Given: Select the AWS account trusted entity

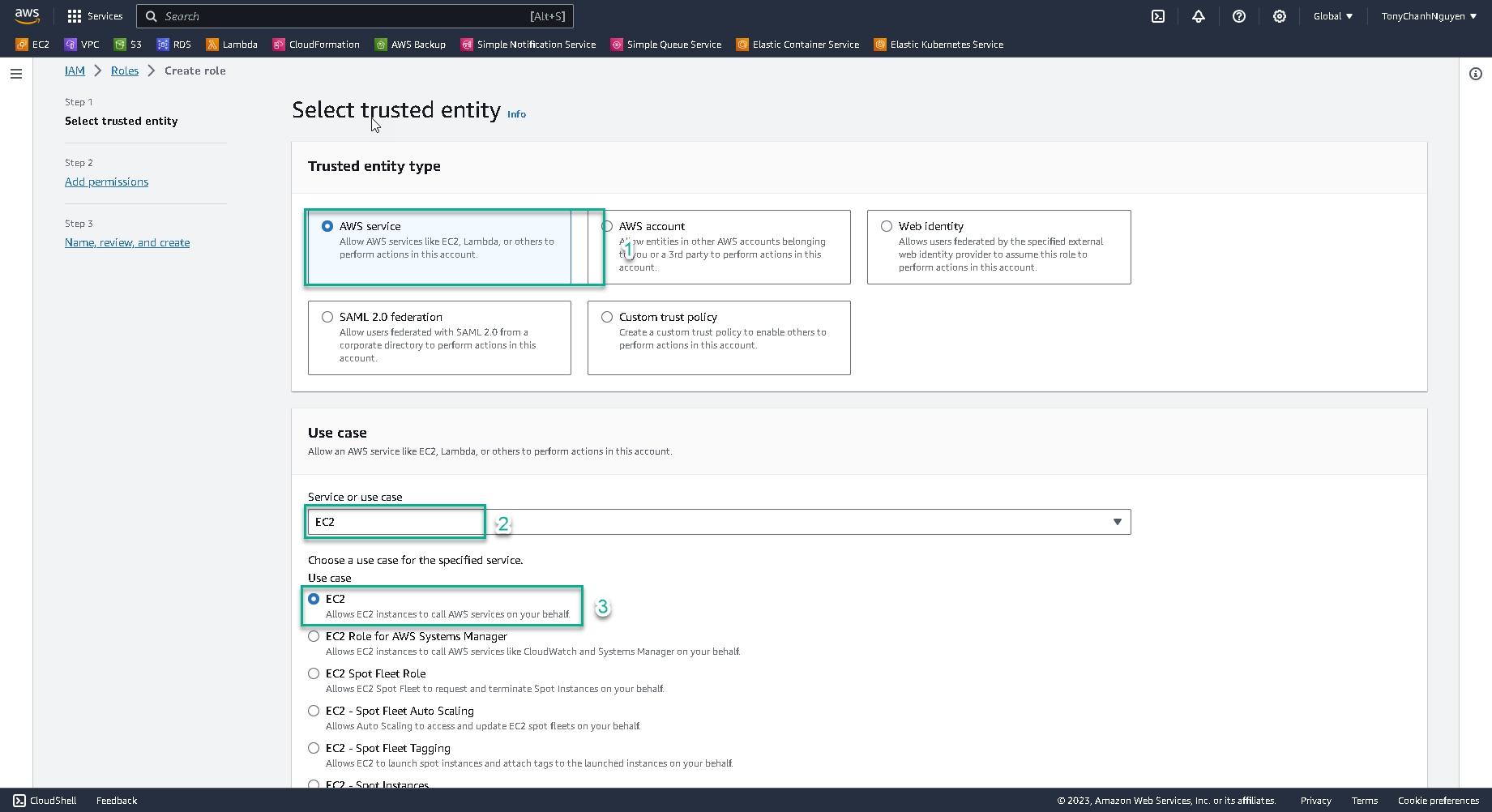Looking at the screenshot, I should pyautogui.click(x=607, y=226).
